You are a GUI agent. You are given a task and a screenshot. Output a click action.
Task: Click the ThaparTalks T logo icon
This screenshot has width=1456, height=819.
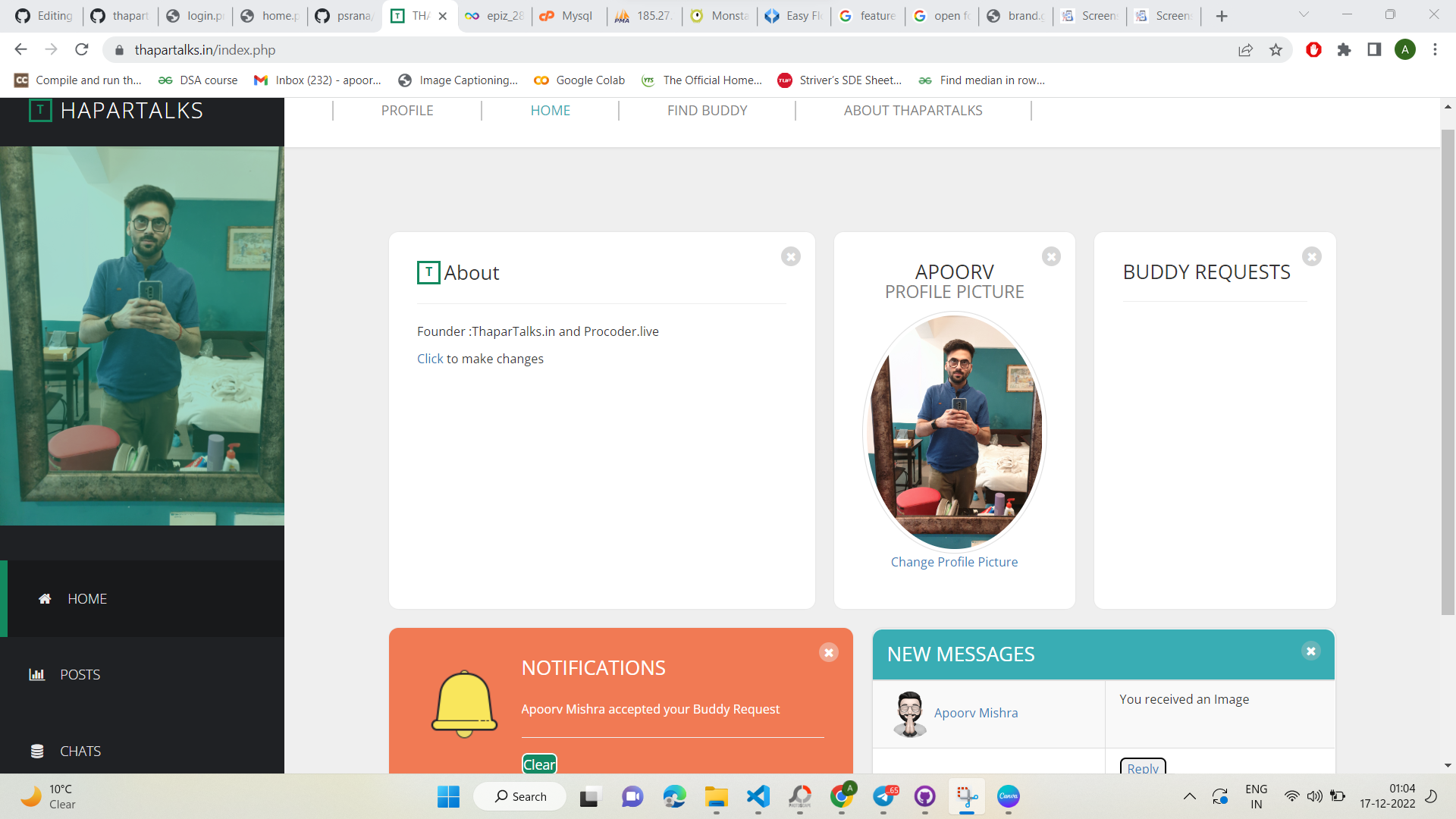coord(40,111)
